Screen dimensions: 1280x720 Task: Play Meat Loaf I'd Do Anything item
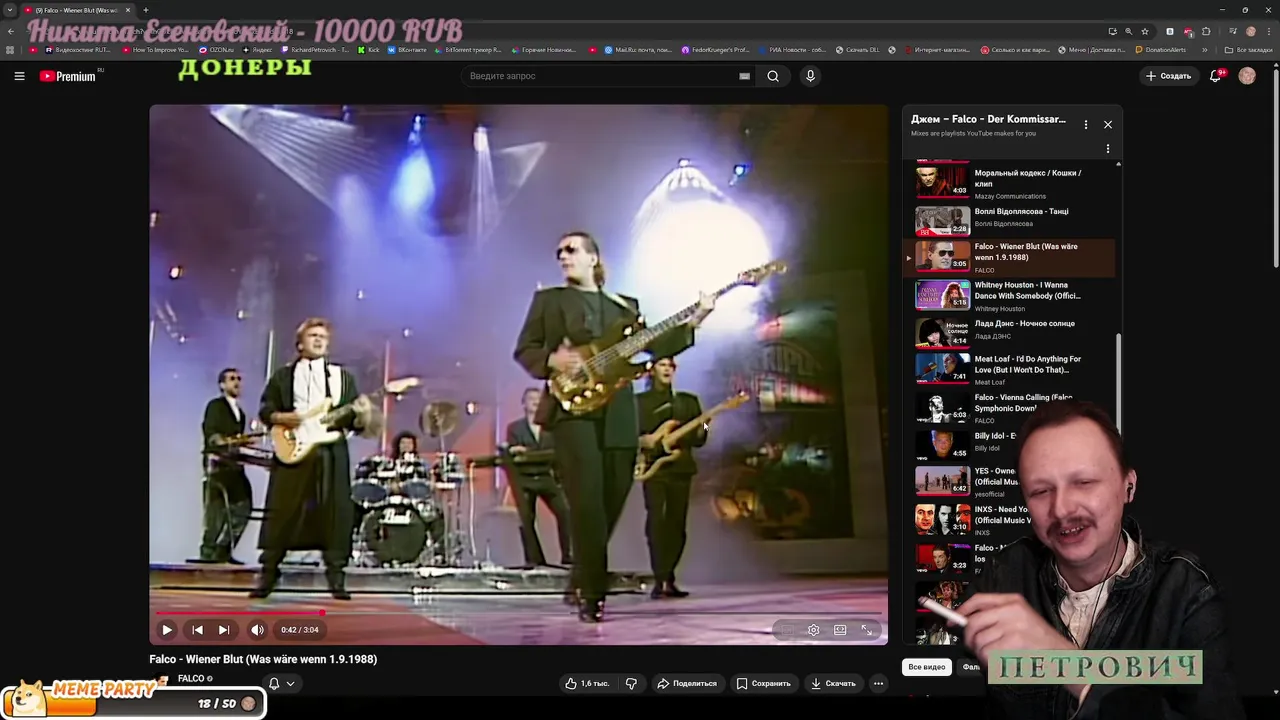pyautogui.click(x=1010, y=369)
